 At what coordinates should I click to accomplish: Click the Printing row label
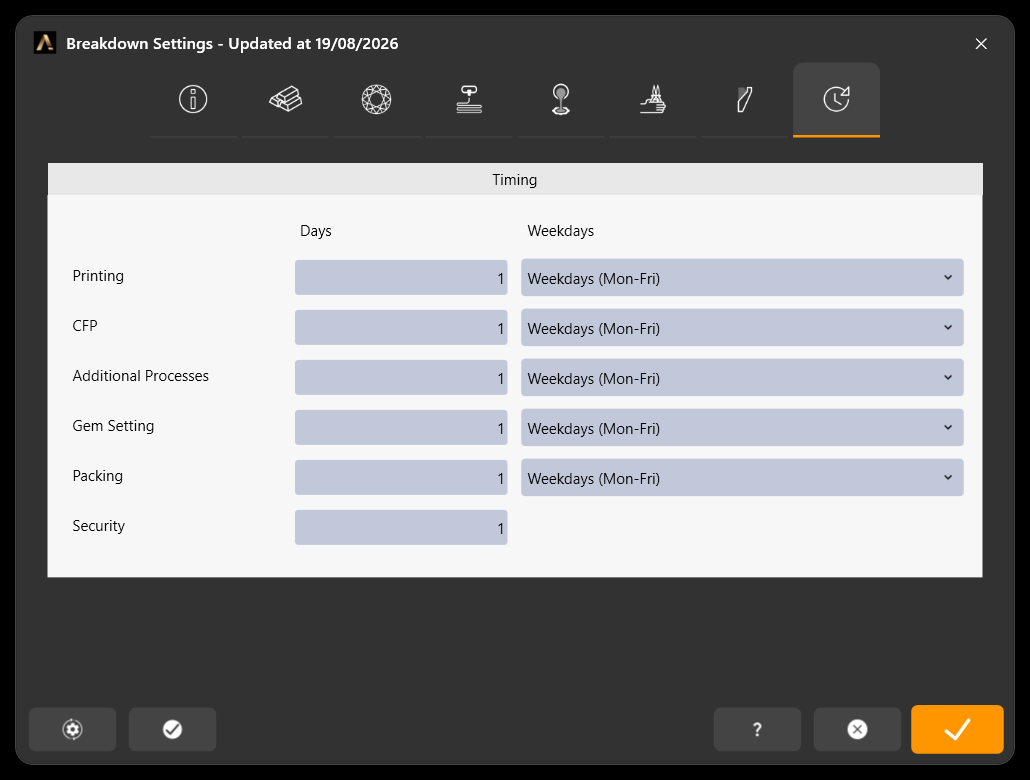(x=98, y=276)
